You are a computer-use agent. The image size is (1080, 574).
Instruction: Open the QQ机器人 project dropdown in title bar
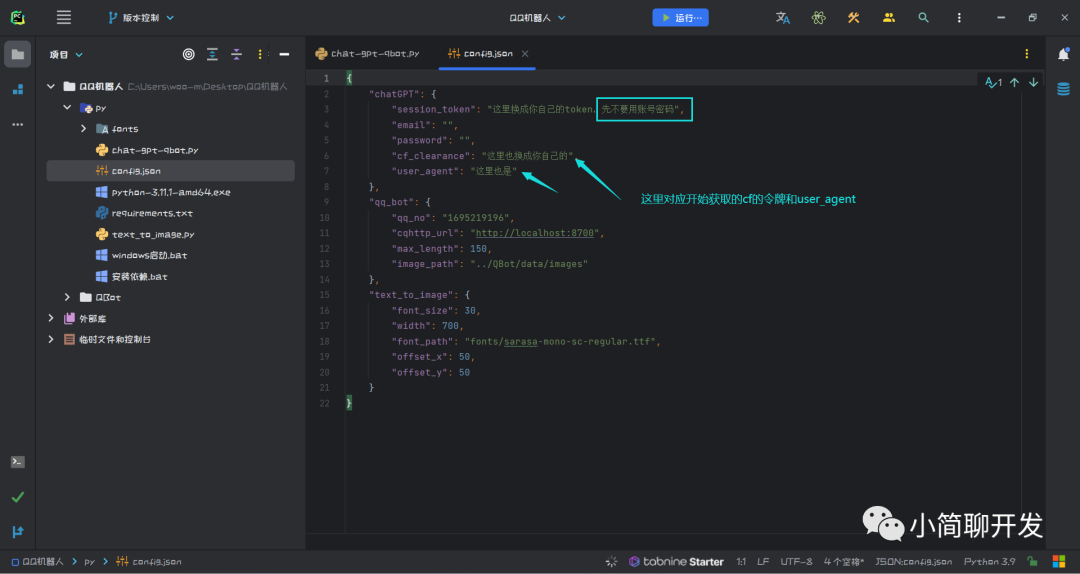(x=537, y=18)
